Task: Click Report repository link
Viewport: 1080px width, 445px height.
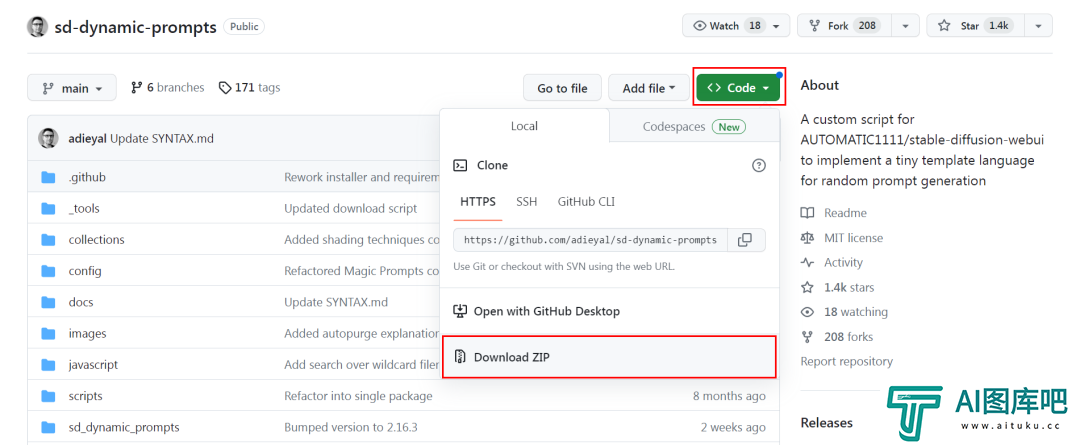Action: (847, 362)
